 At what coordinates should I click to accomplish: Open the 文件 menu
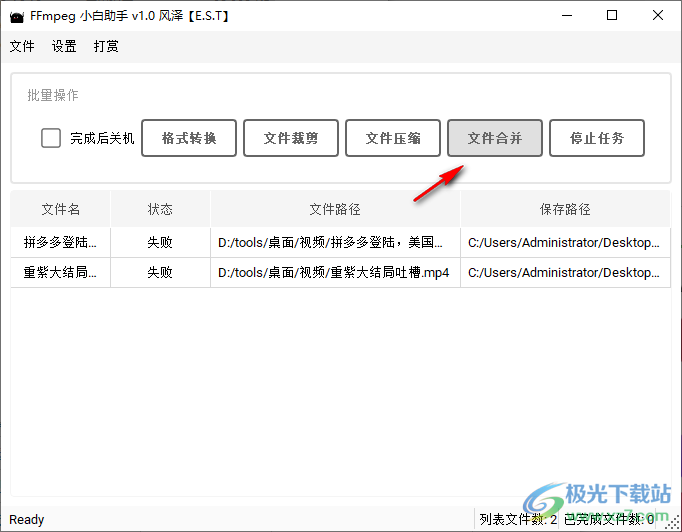click(22, 46)
